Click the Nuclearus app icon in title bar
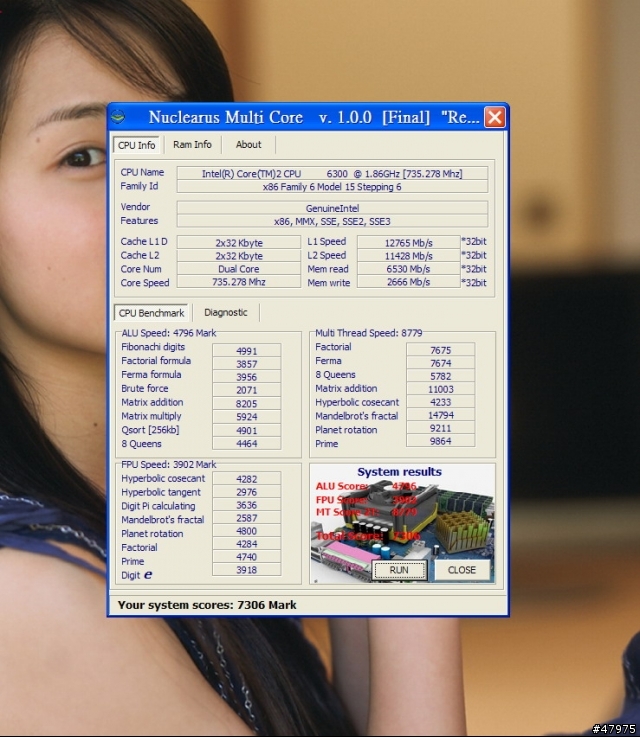 click(118, 116)
